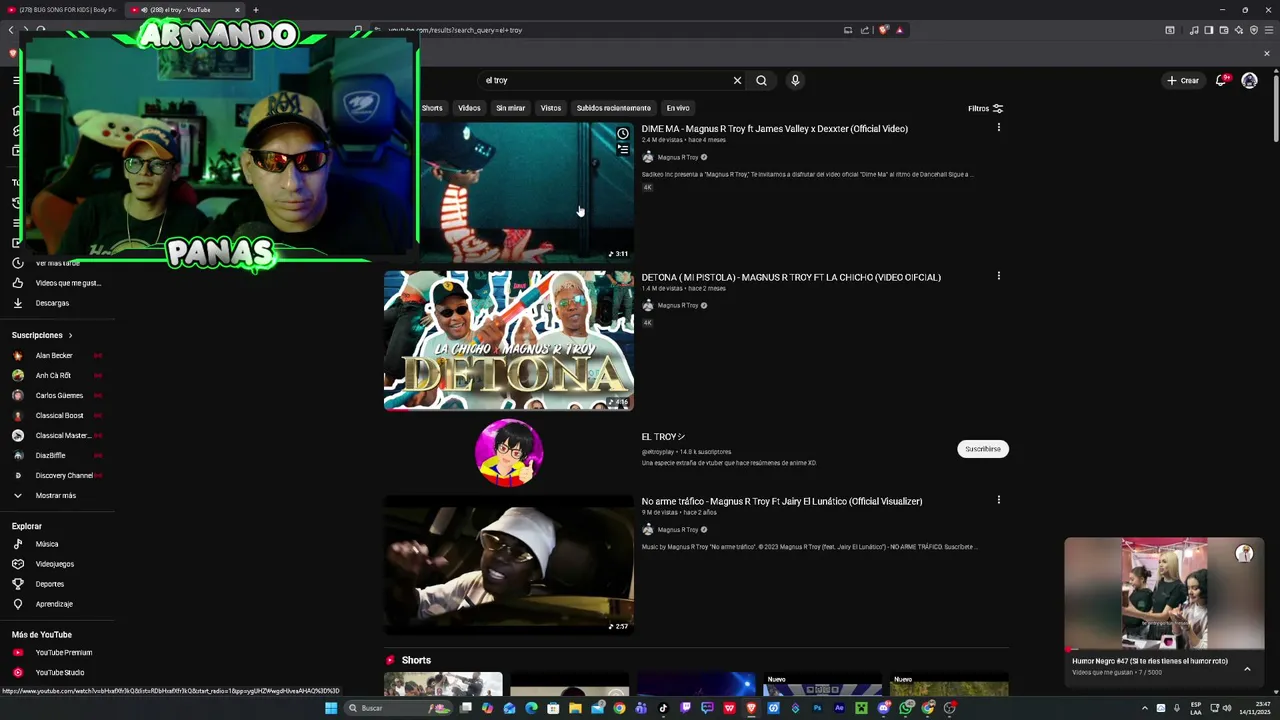Open Minecraft icon in the taskbar
This screenshot has width=1280, height=720.
tap(861, 708)
